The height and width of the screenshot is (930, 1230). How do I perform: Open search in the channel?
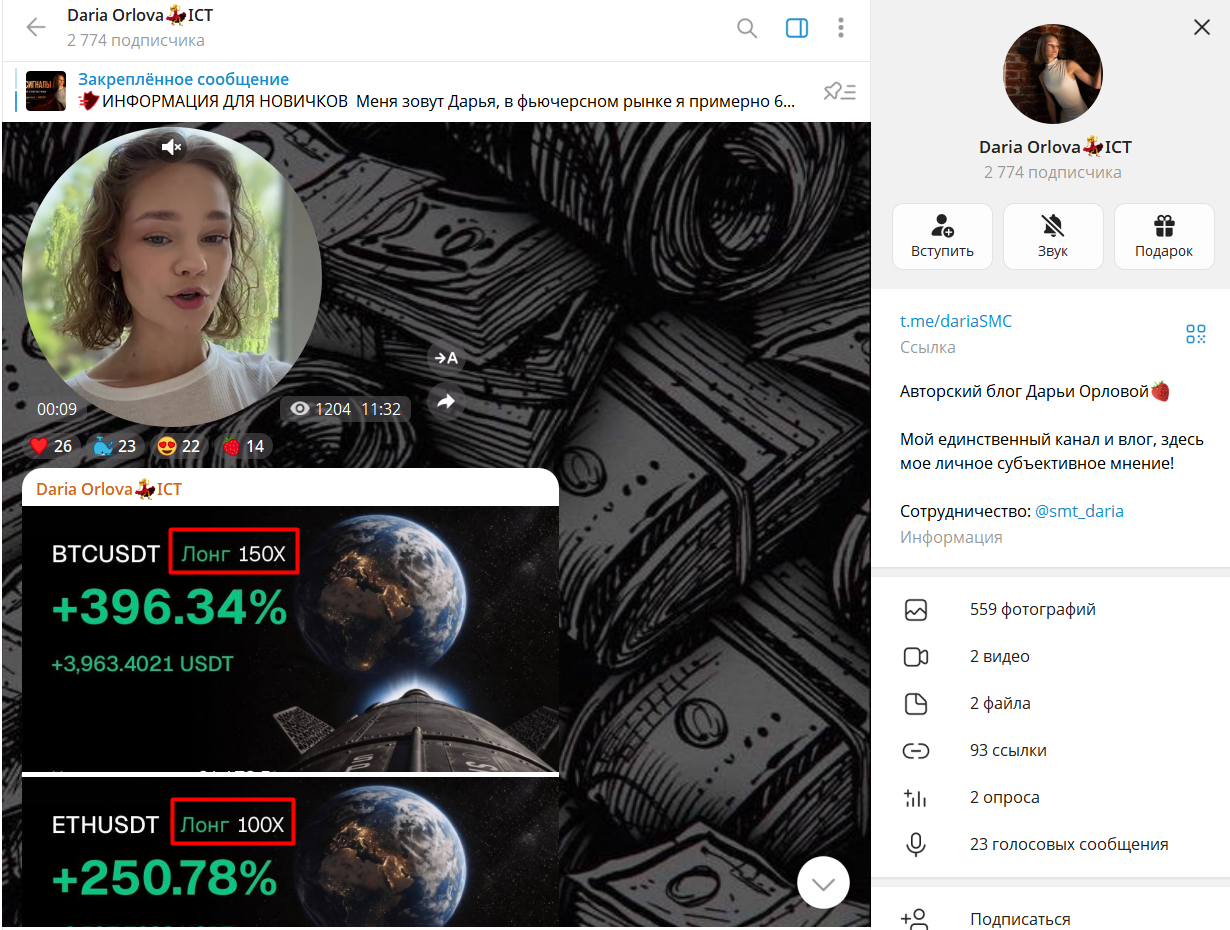click(x=747, y=28)
